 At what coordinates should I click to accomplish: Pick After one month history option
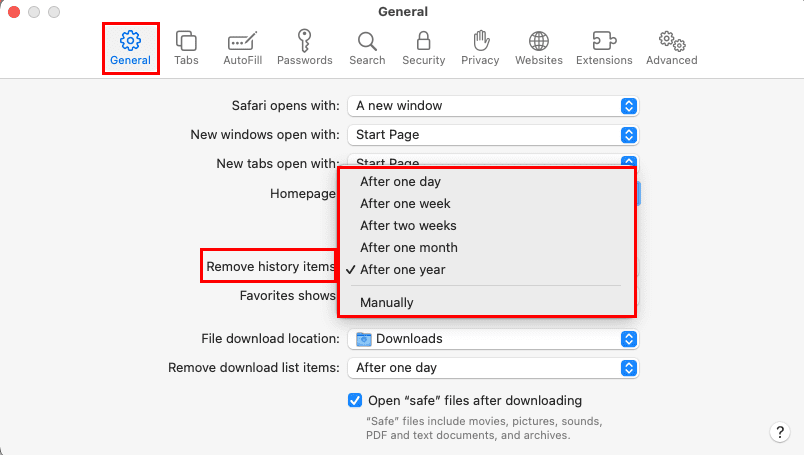408,248
